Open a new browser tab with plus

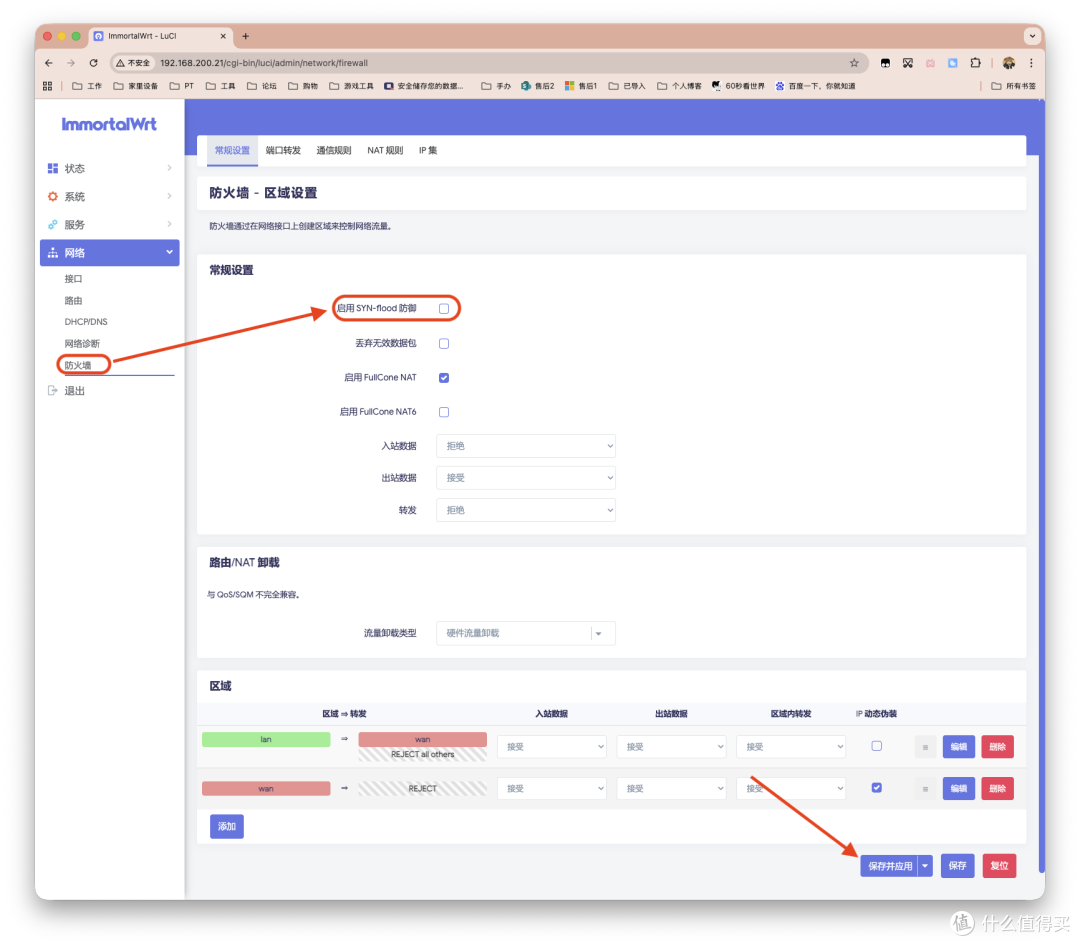click(x=246, y=36)
